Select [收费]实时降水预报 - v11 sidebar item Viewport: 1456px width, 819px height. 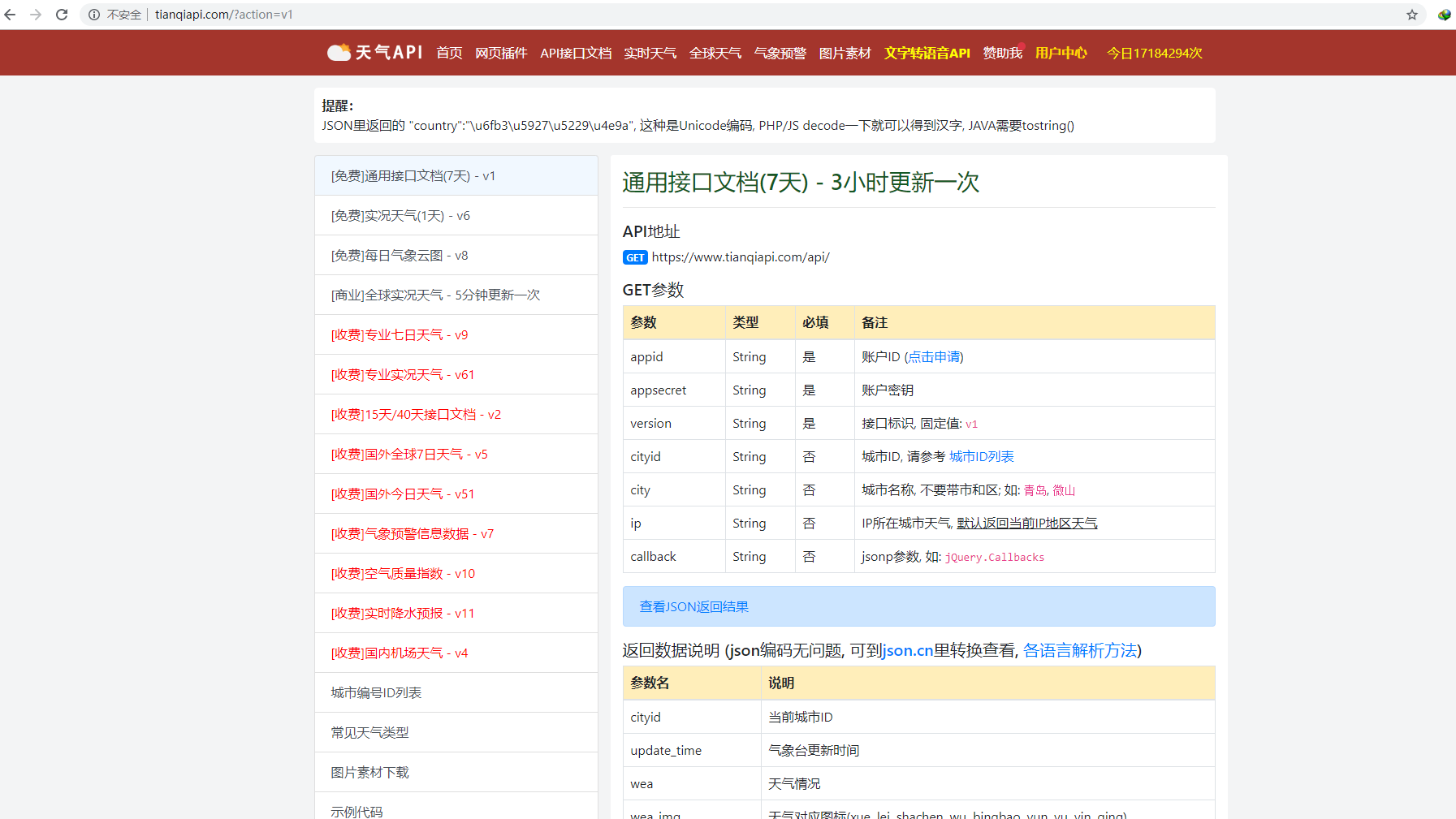(x=456, y=613)
